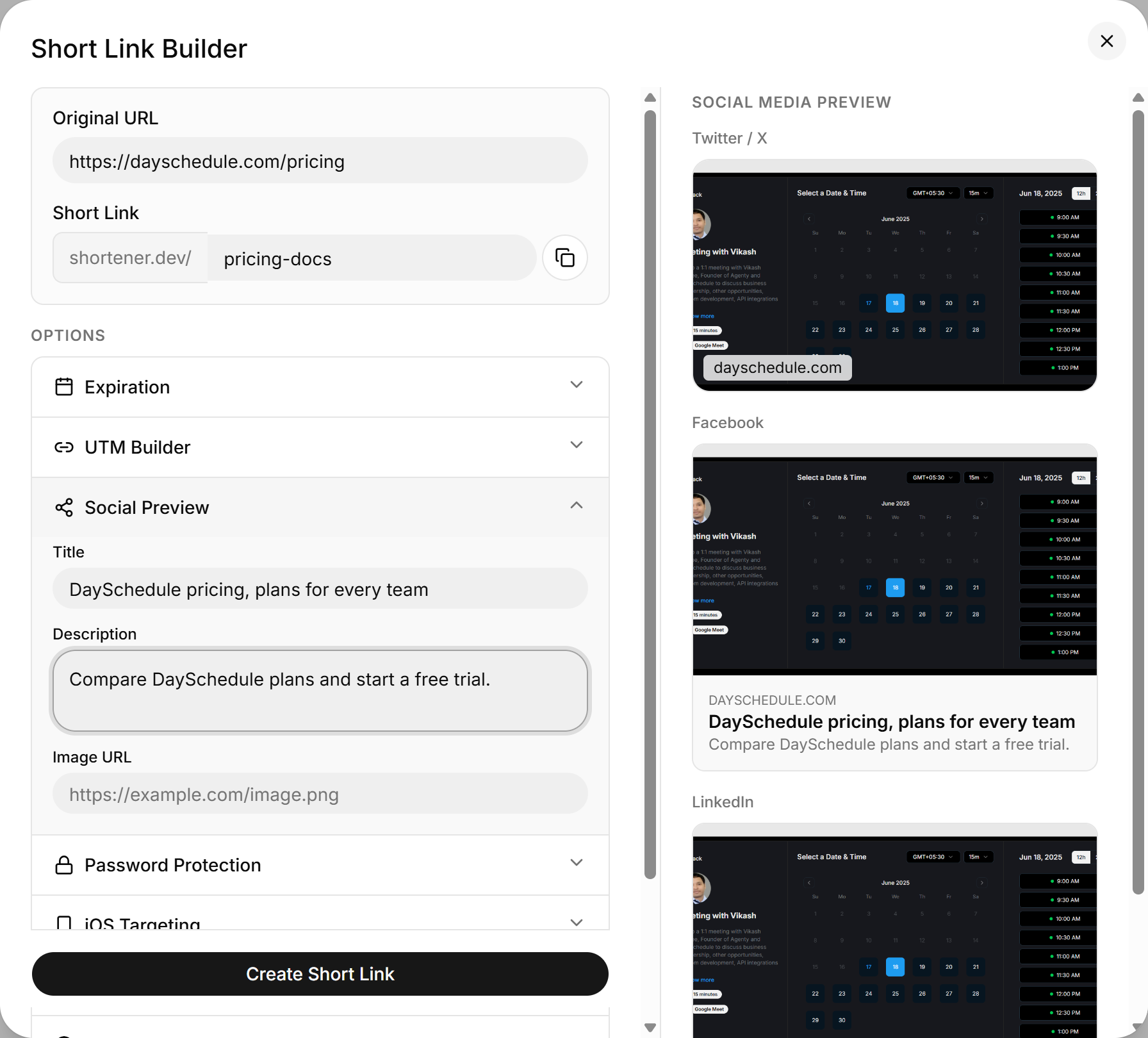Click the Create Short Link button
The image size is (1148, 1038).
tap(320, 974)
